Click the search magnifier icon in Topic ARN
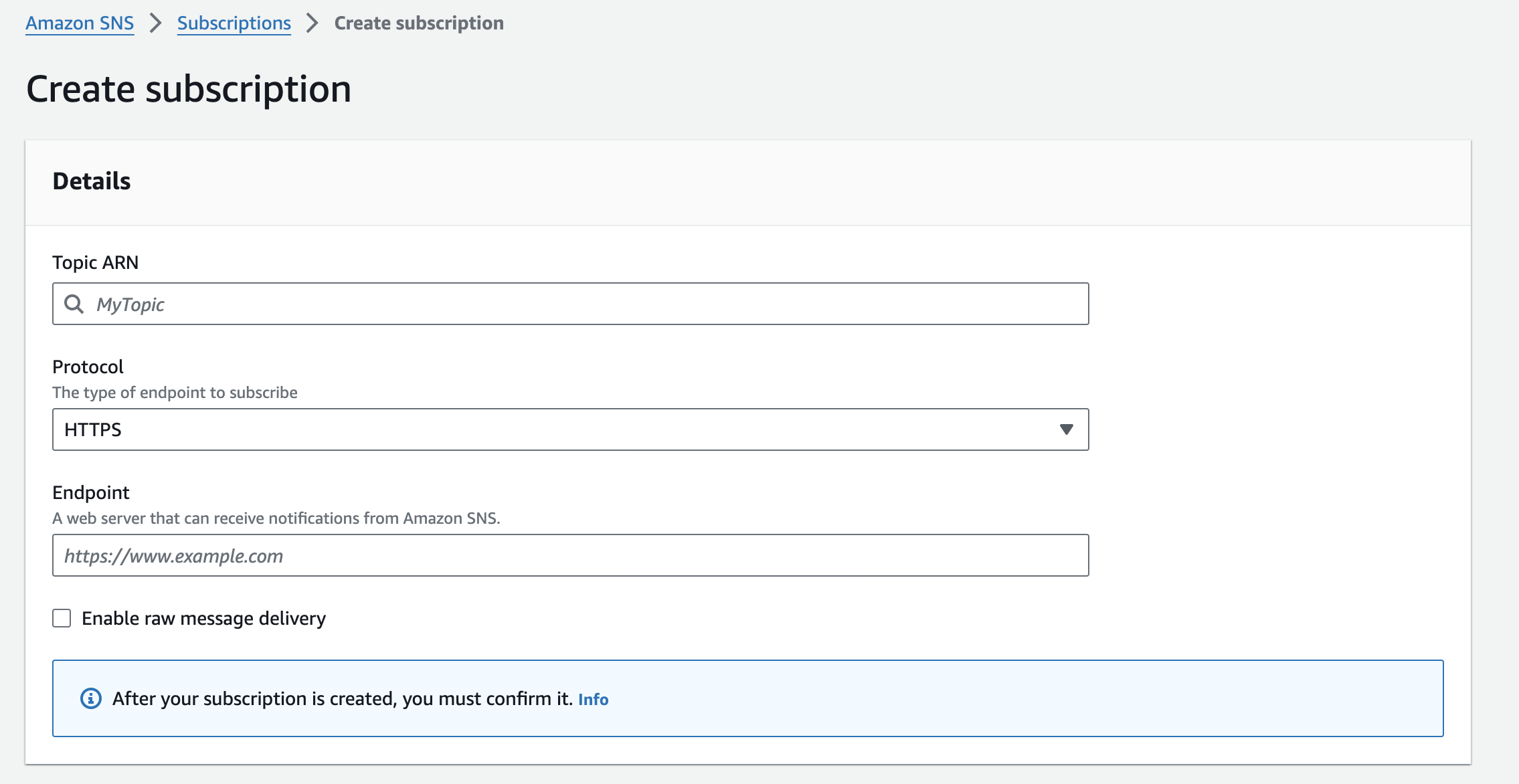The image size is (1519, 784). [x=74, y=304]
